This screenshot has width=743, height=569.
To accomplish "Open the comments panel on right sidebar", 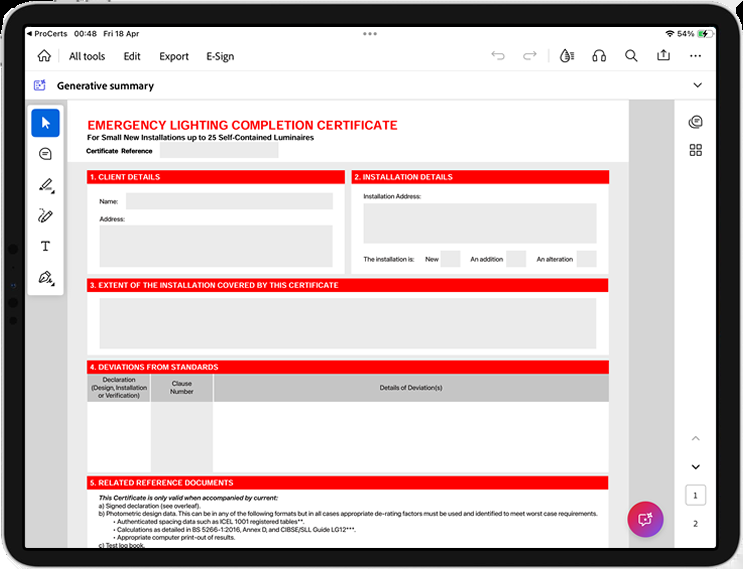I will coord(696,122).
